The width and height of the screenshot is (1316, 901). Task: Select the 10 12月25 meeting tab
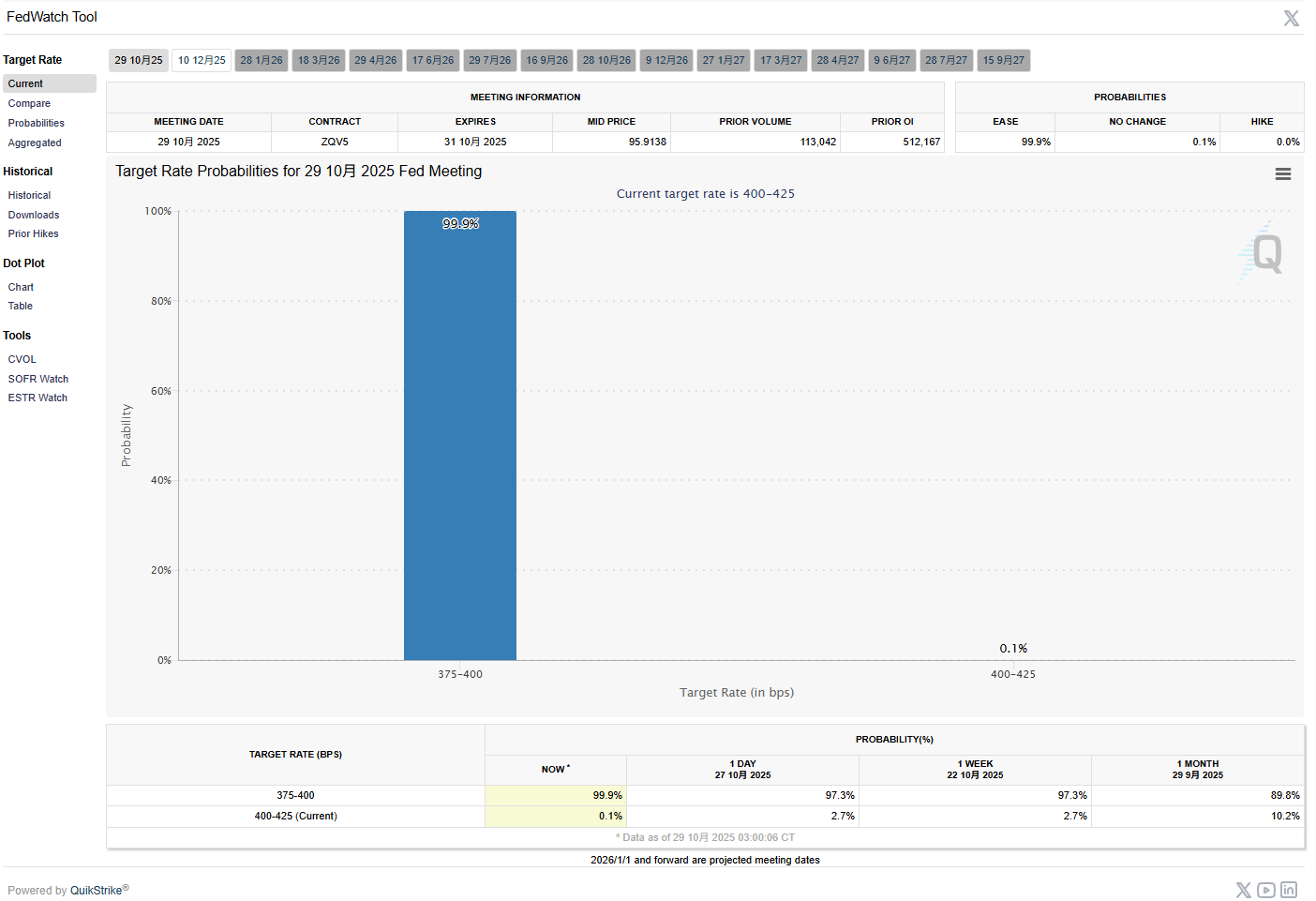pyautogui.click(x=202, y=61)
